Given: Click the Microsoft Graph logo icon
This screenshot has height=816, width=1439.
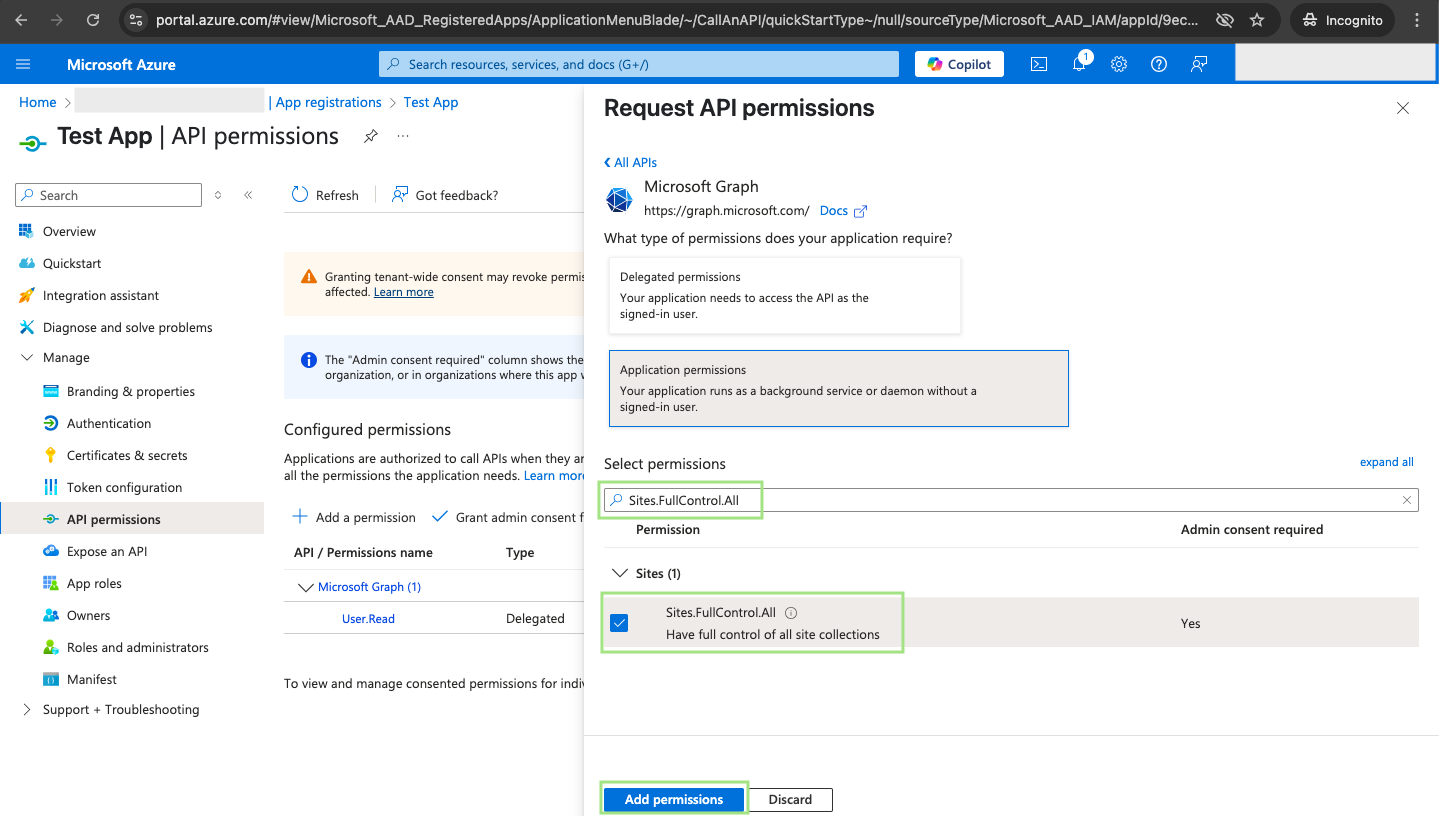Looking at the screenshot, I should click(619, 200).
